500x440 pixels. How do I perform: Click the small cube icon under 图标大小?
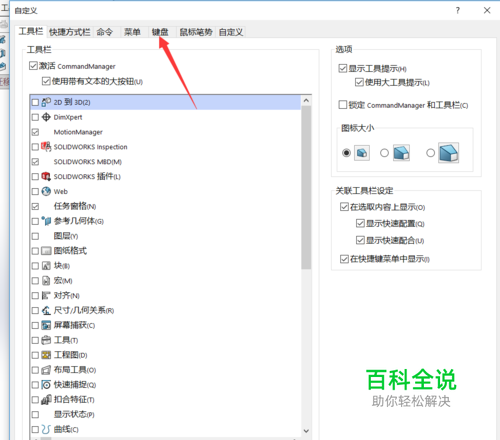click(x=362, y=153)
